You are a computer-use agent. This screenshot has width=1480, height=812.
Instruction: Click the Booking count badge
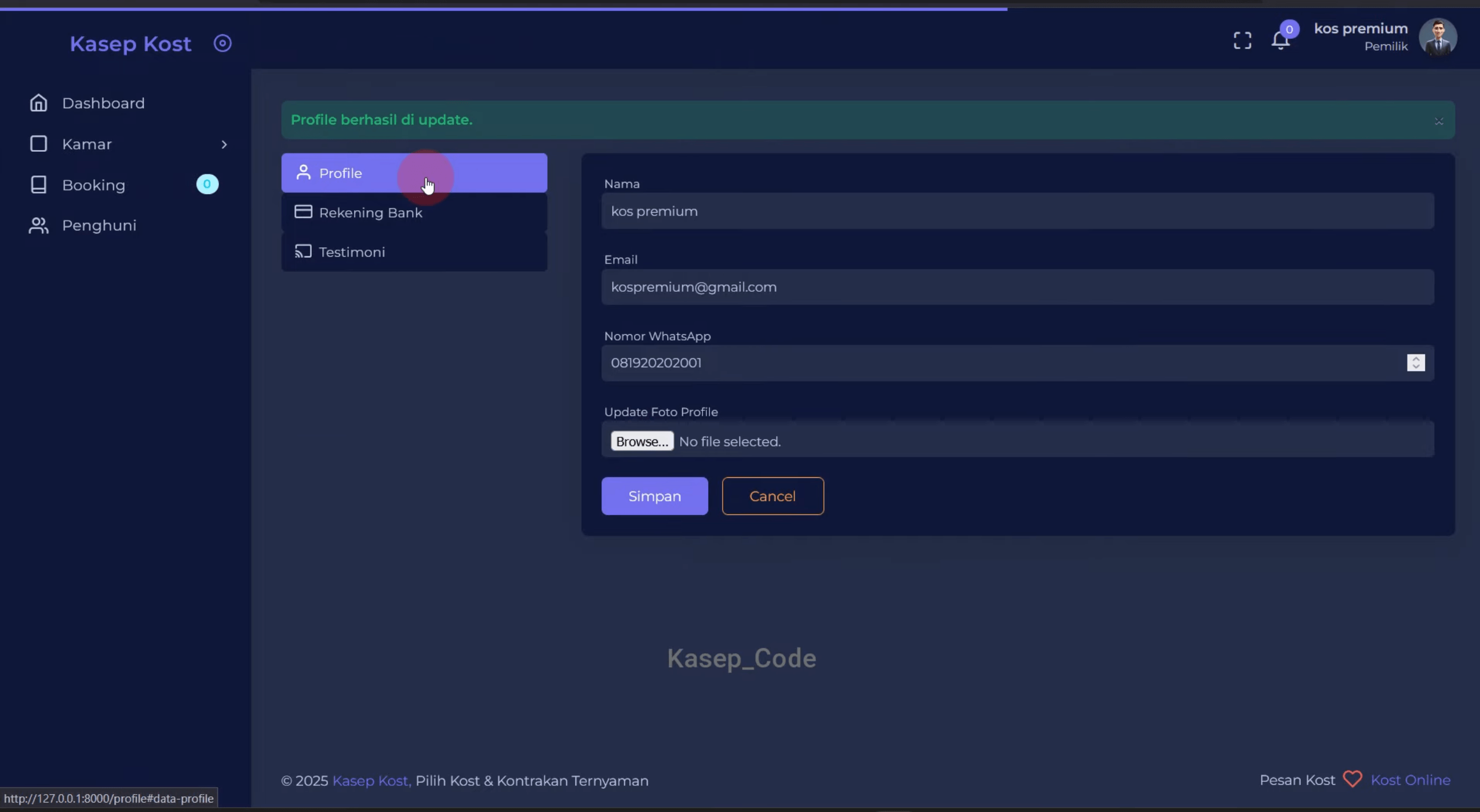coord(207,184)
